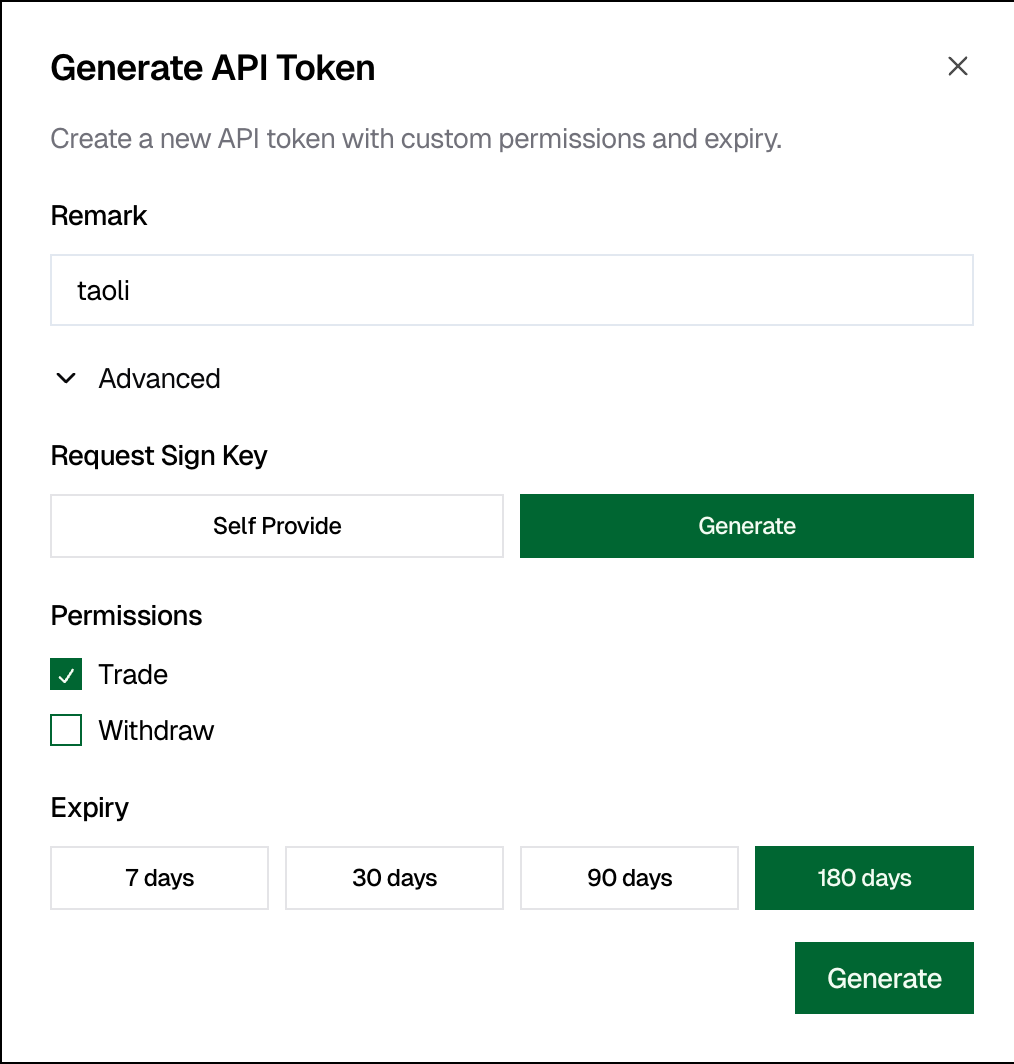Click the Trade permission label text
1014x1064 pixels.
(133, 674)
